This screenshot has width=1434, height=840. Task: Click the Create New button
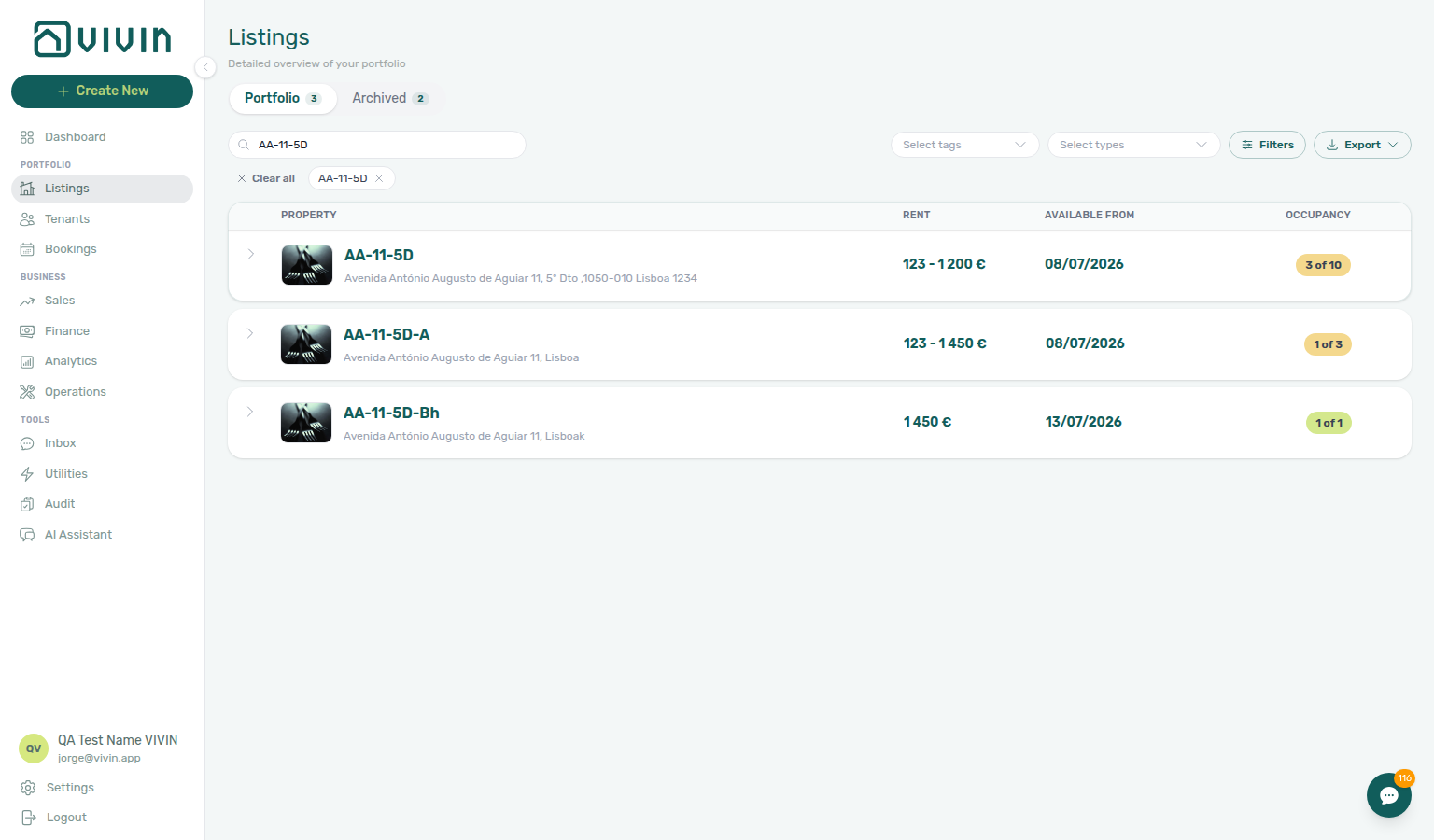pos(102,91)
